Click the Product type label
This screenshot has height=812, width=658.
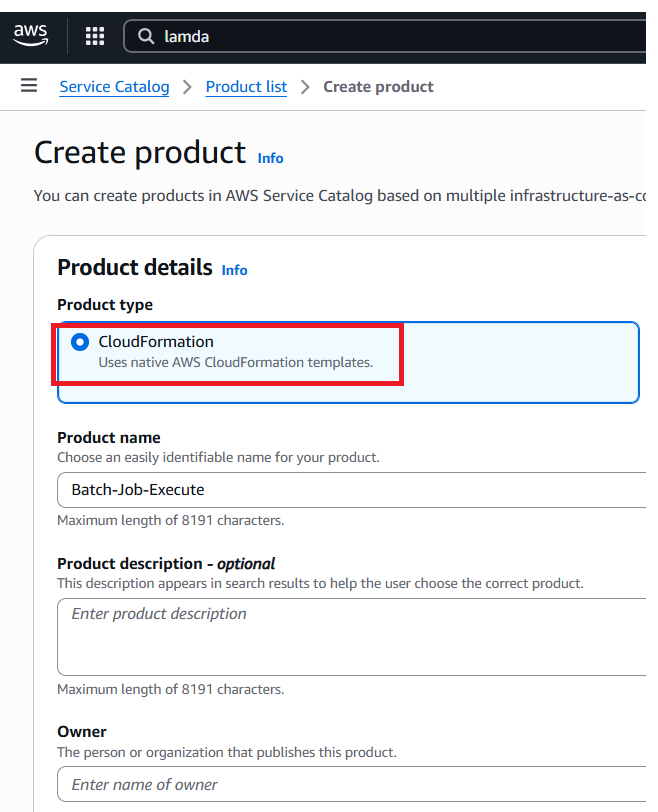(105, 304)
